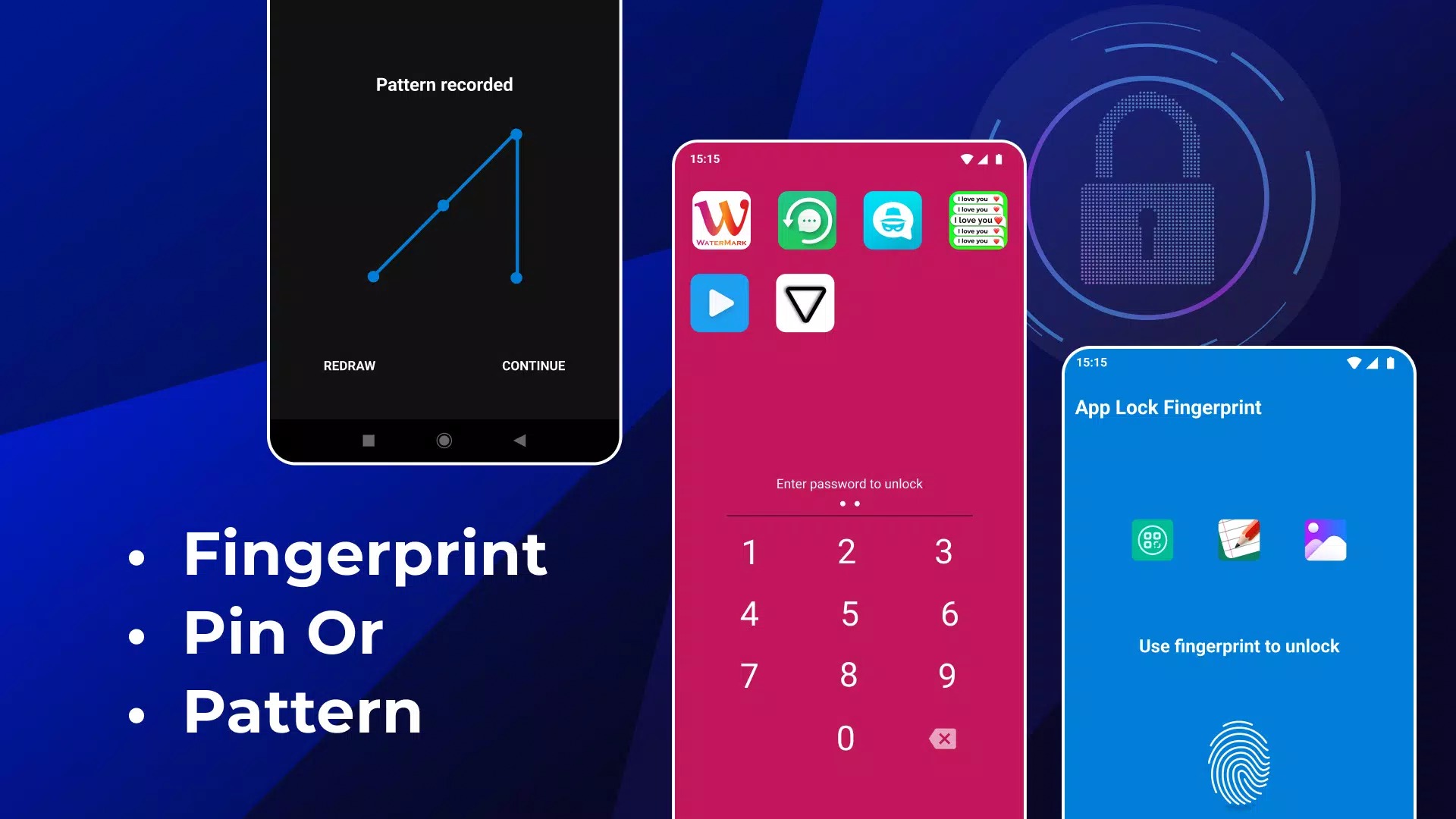Open the speech bubble messaging app
1456x819 pixels.
pos(806,219)
